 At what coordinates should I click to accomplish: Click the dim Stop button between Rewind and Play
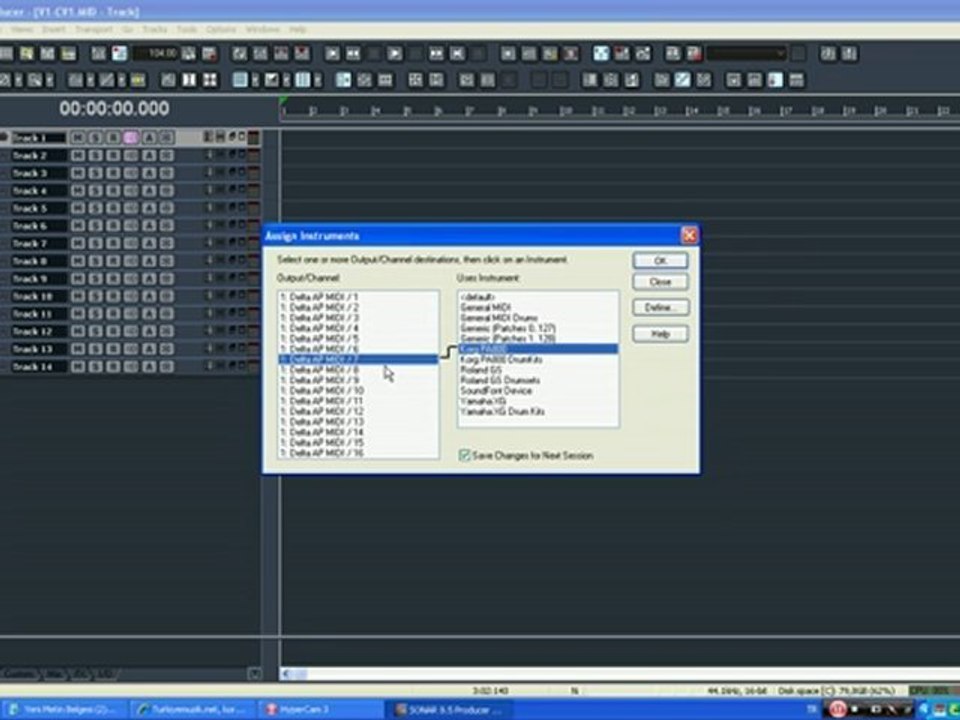click(x=374, y=54)
